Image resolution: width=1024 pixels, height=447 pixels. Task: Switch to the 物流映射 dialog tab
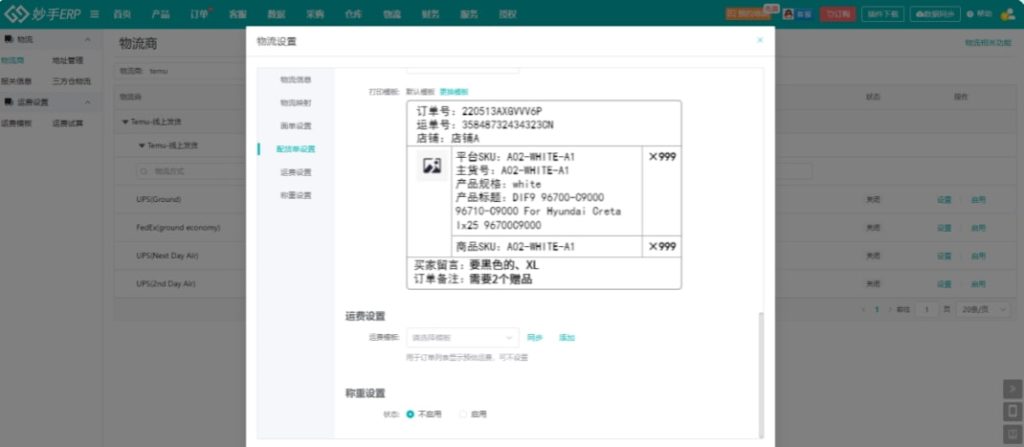point(296,103)
